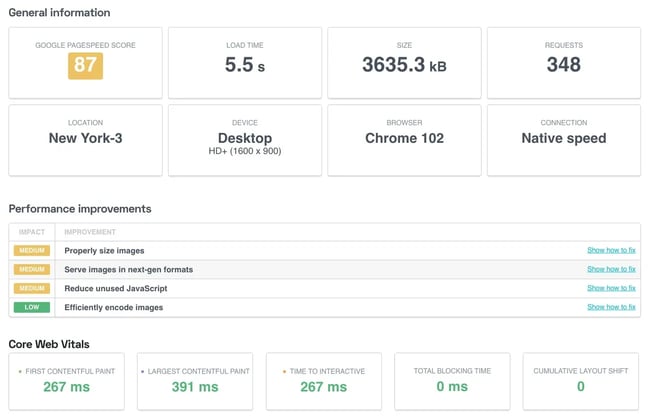Open 'Show how to fix' for Properly size images

tap(611, 251)
